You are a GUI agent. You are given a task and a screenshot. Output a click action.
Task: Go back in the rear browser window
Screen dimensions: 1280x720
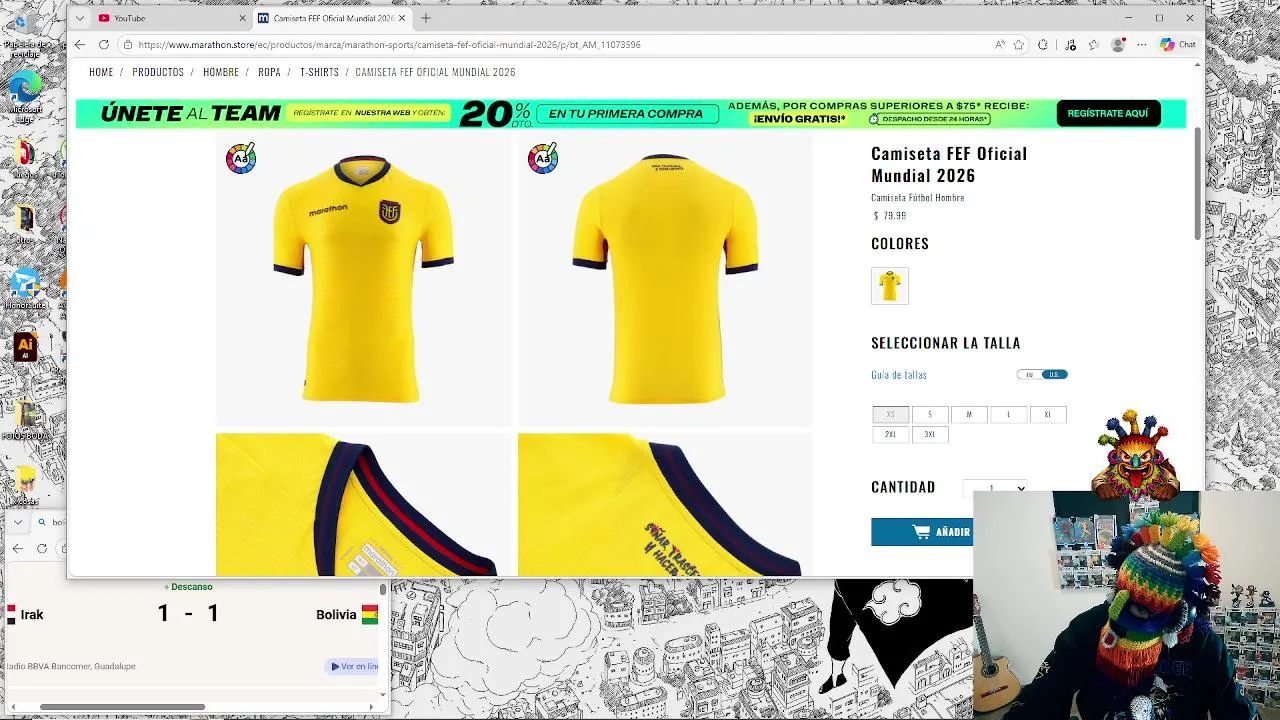point(18,548)
